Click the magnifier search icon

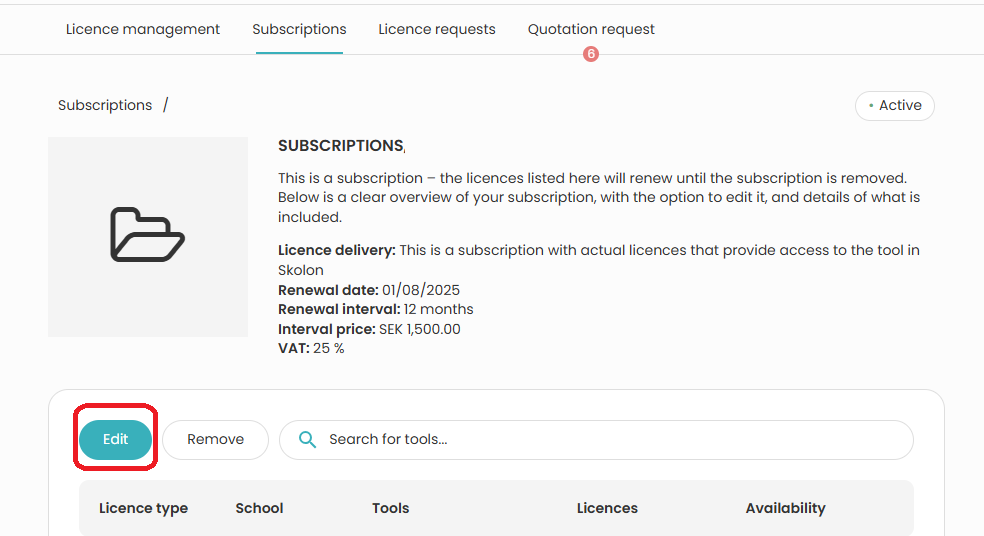tap(307, 439)
